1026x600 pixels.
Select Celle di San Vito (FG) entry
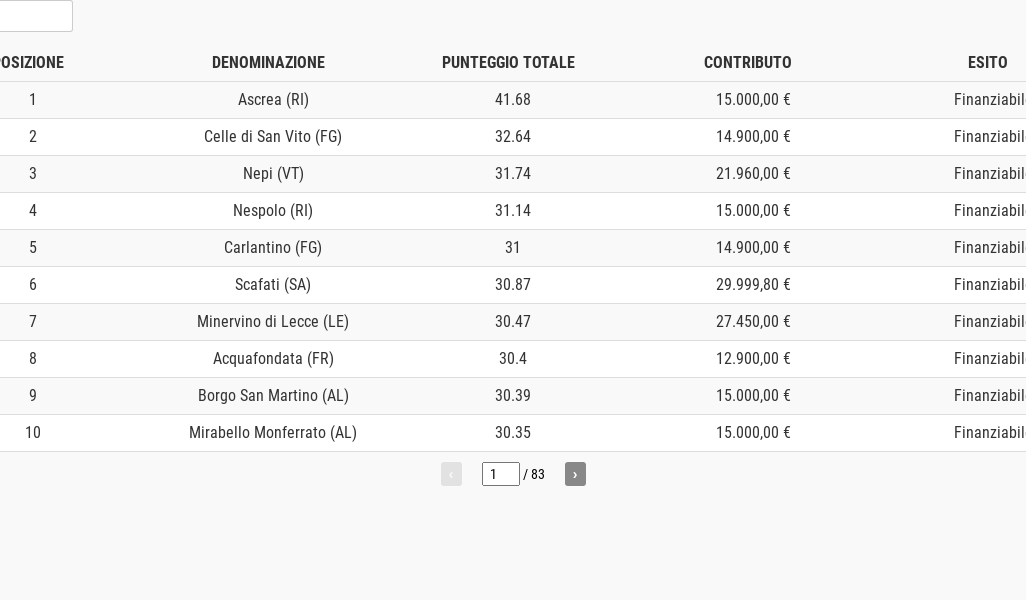(273, 137)
